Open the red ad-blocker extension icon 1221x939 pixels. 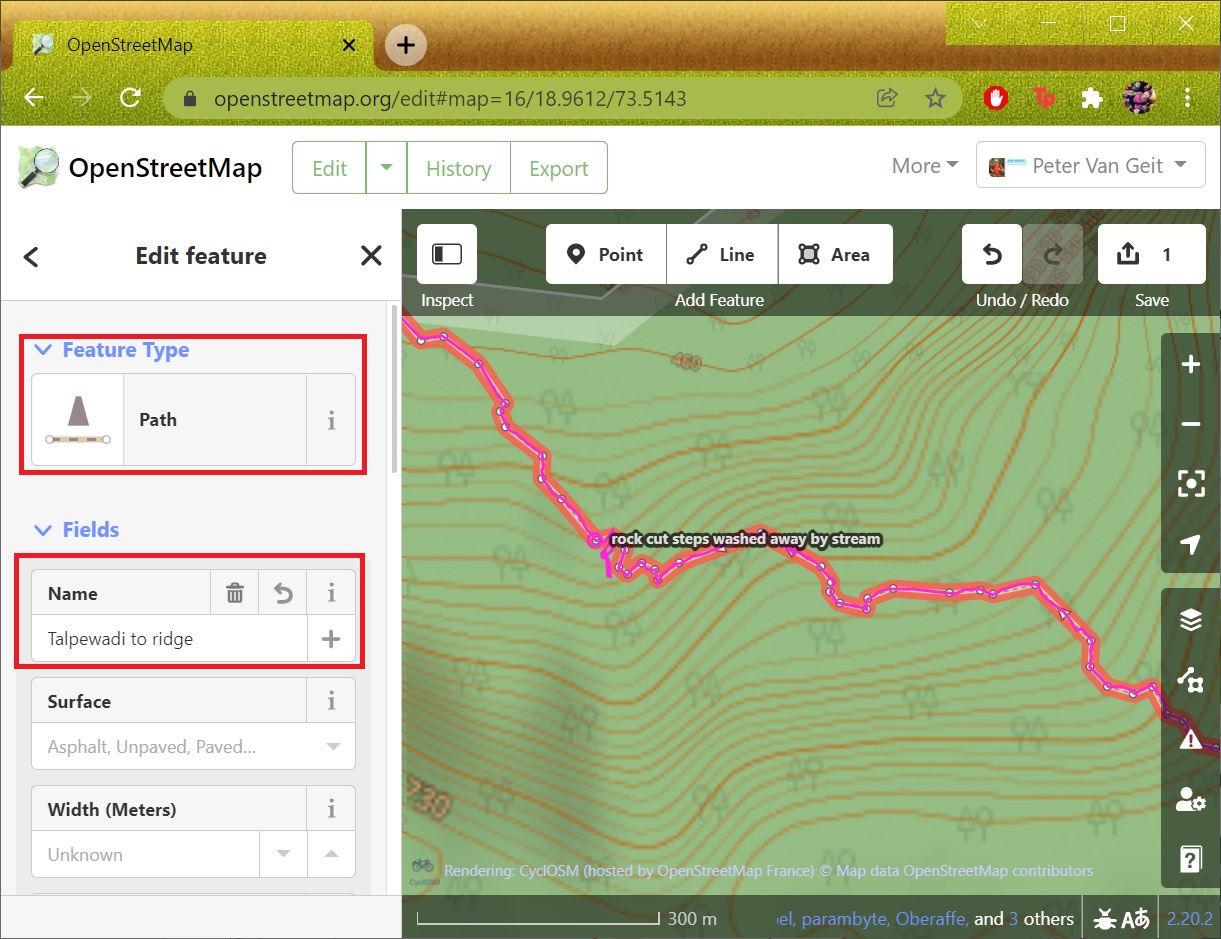click(x=995, y=98)
